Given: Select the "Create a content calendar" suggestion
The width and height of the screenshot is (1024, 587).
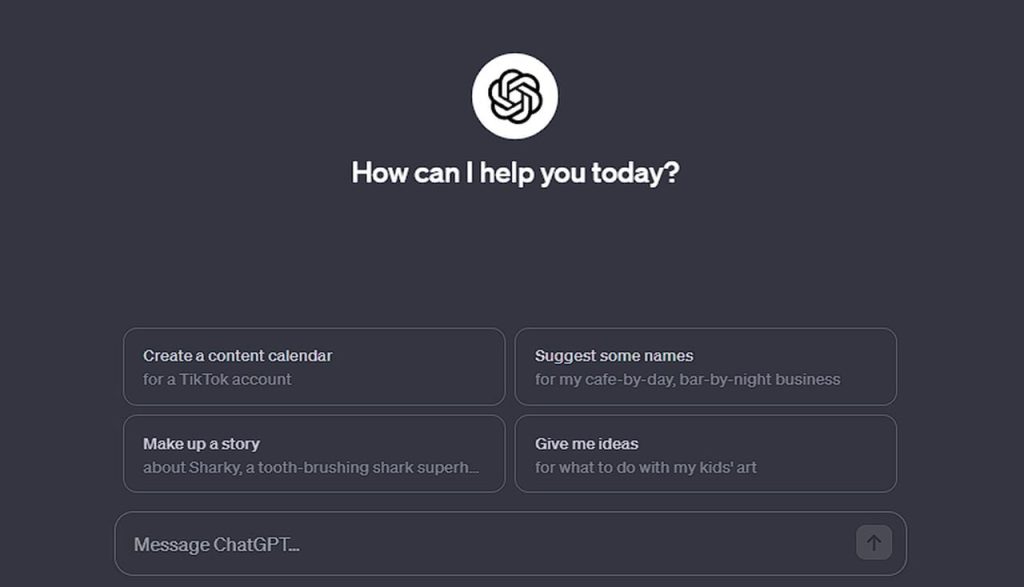Looking at the screenshot, I should coord(314,367).
